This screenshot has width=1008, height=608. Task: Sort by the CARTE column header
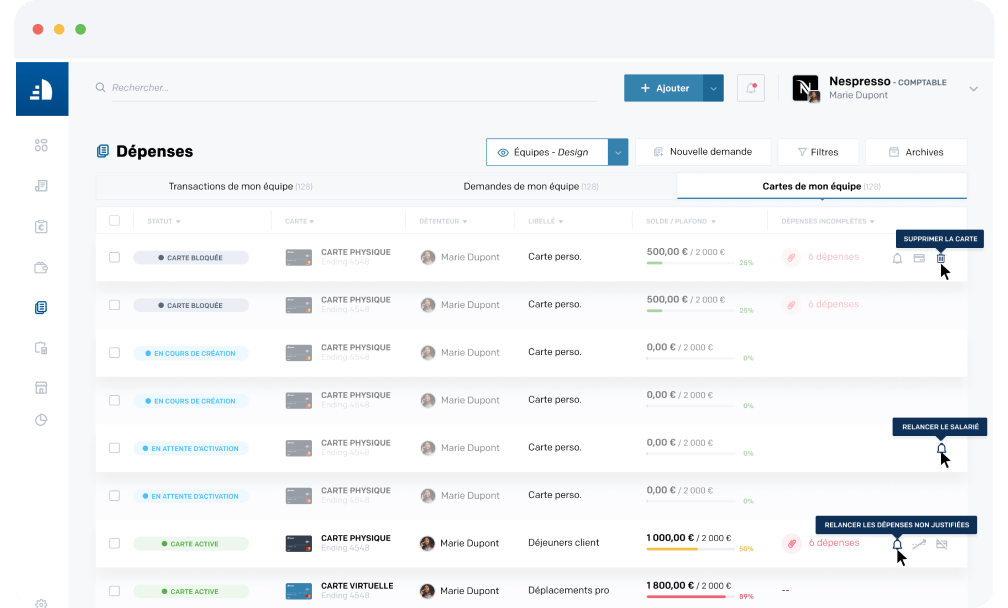click(300, 221)
